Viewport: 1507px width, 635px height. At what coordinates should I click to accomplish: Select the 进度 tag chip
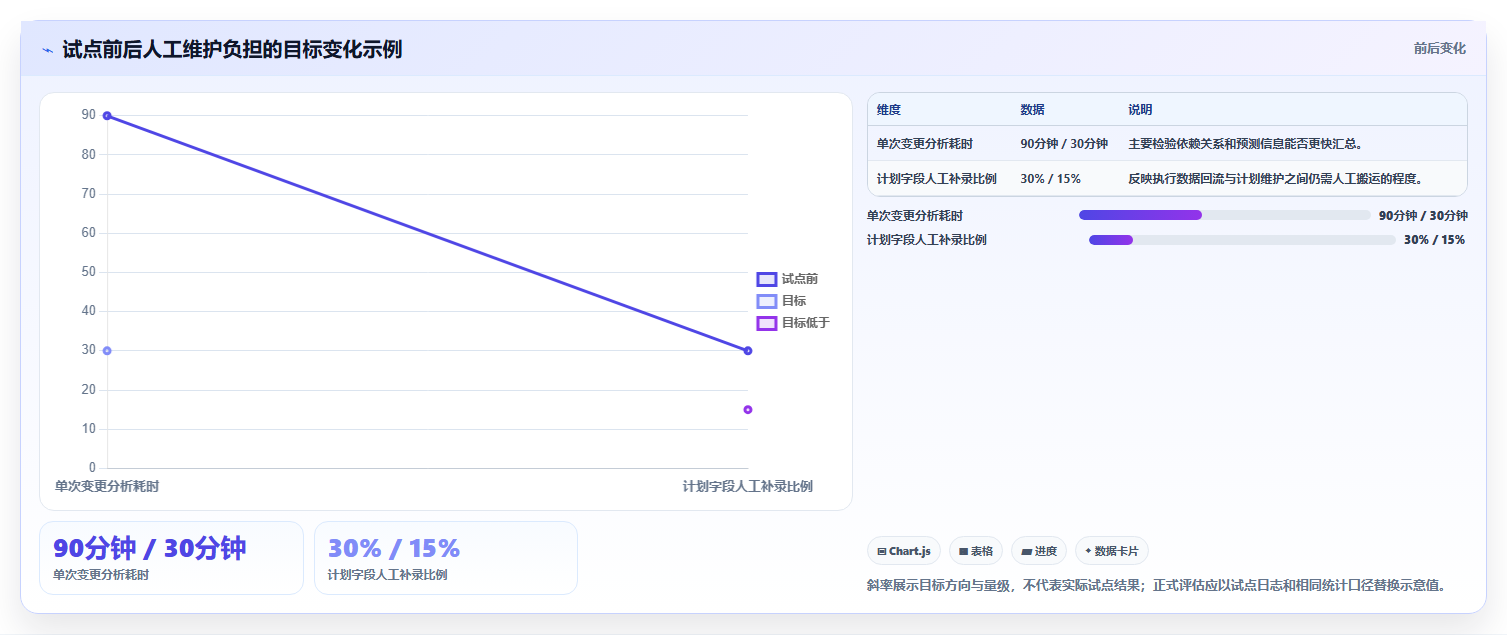[x=1039, y=551]
